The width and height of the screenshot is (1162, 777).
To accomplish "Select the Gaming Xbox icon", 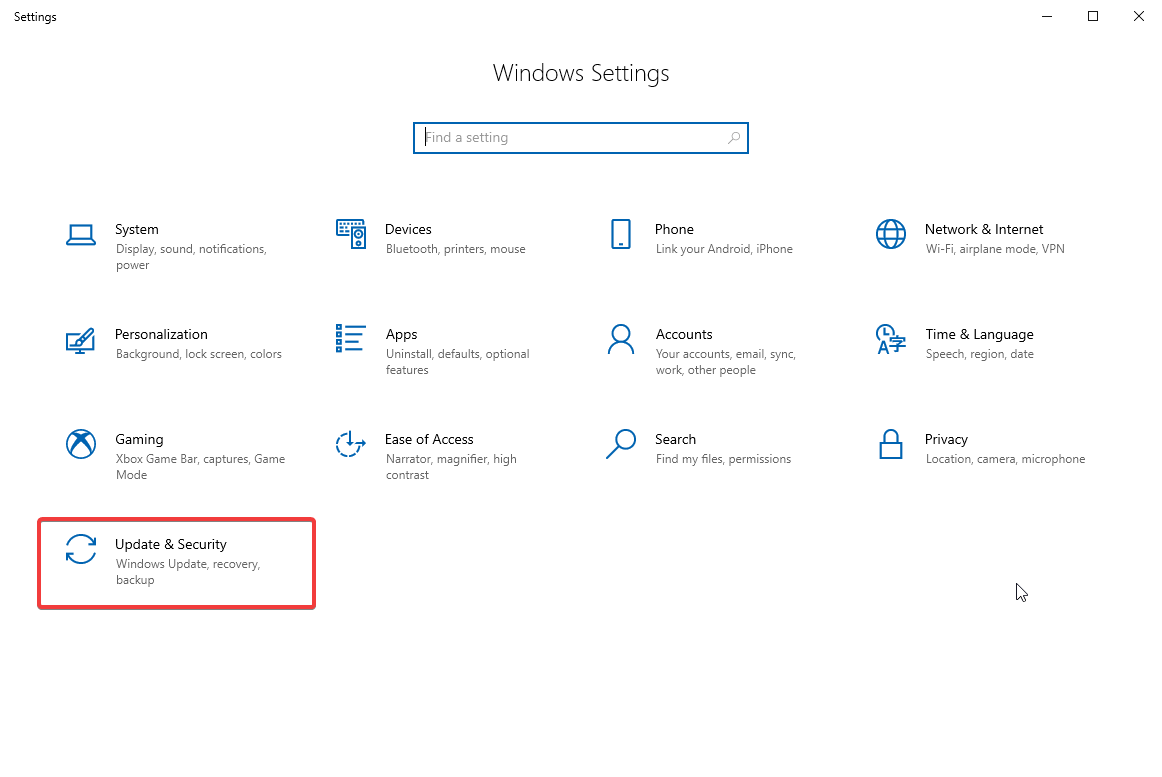I will [x=81, y=444].
